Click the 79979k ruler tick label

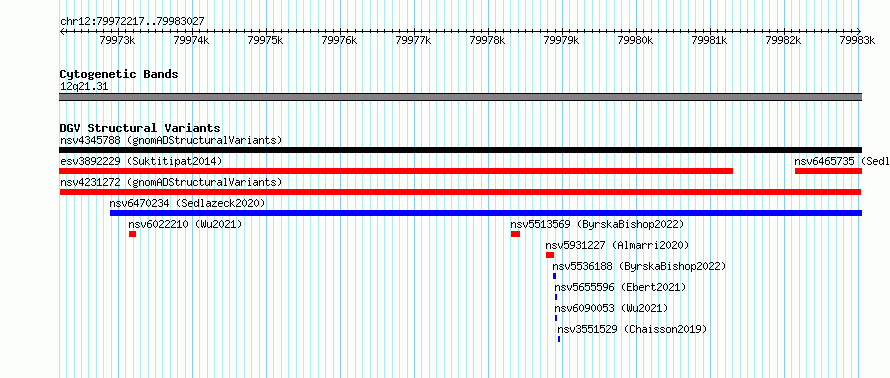click(x=561, y=40)
